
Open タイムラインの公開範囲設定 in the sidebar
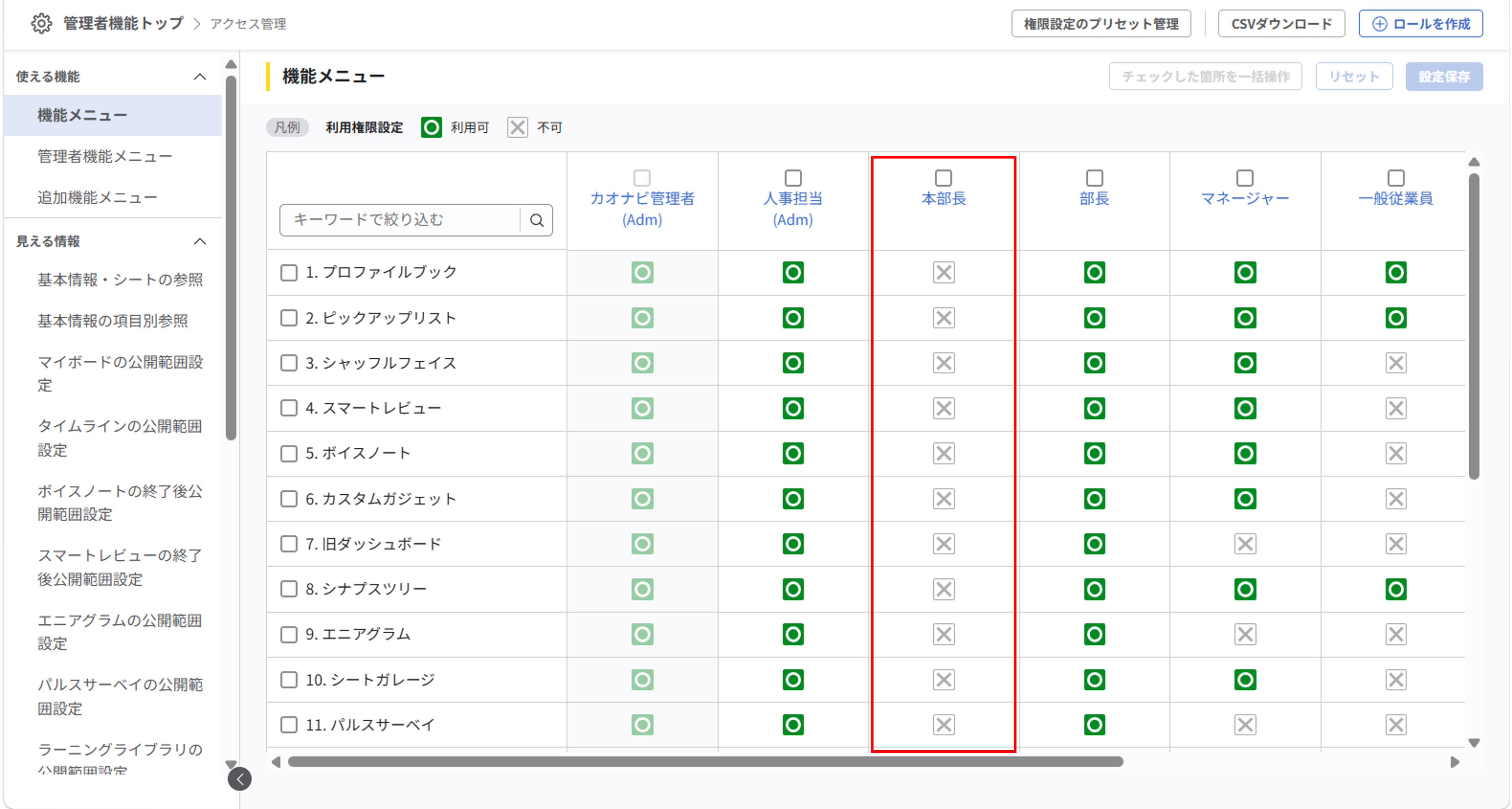pyautogui.click(x=120, y=438)
